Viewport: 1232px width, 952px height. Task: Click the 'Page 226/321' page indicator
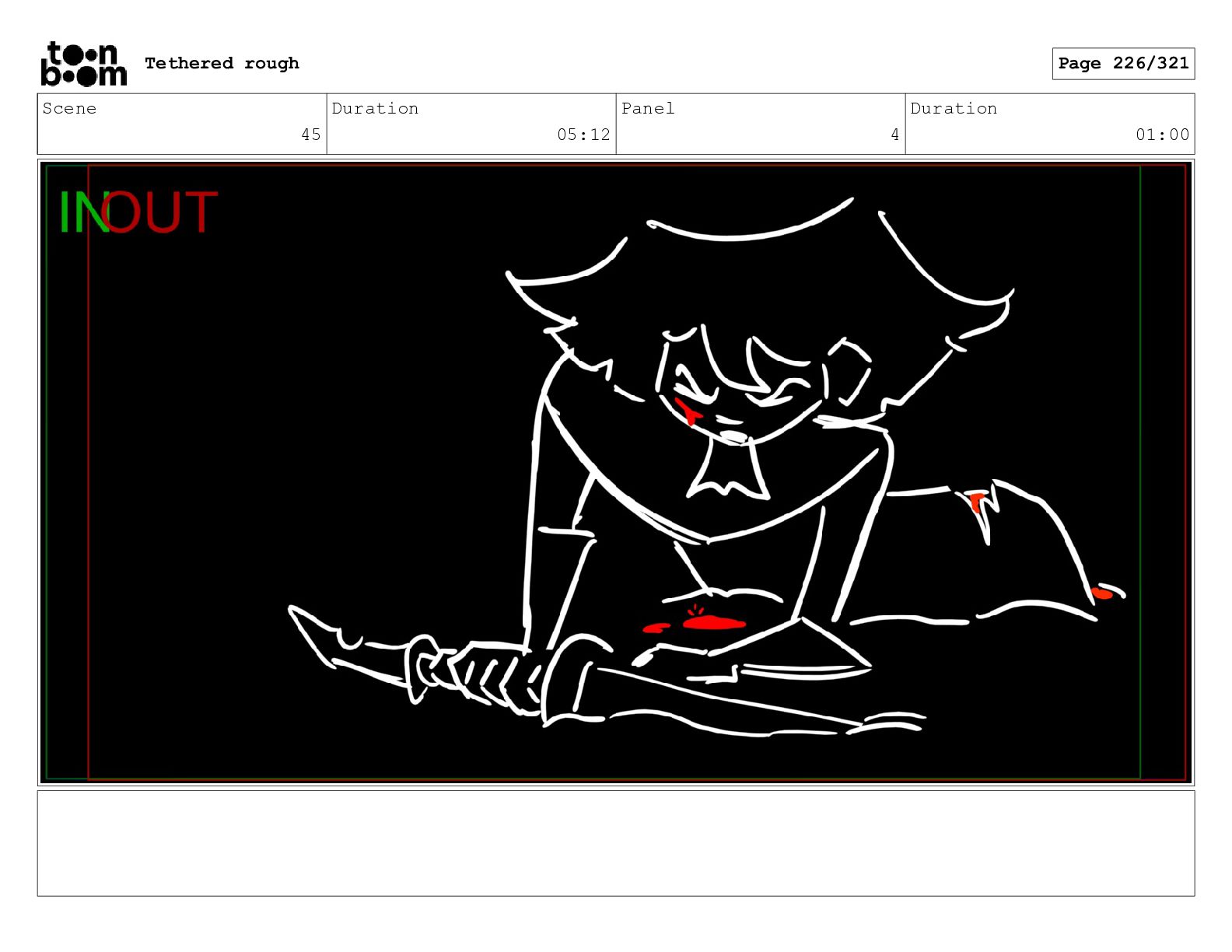click(1123, 64)
